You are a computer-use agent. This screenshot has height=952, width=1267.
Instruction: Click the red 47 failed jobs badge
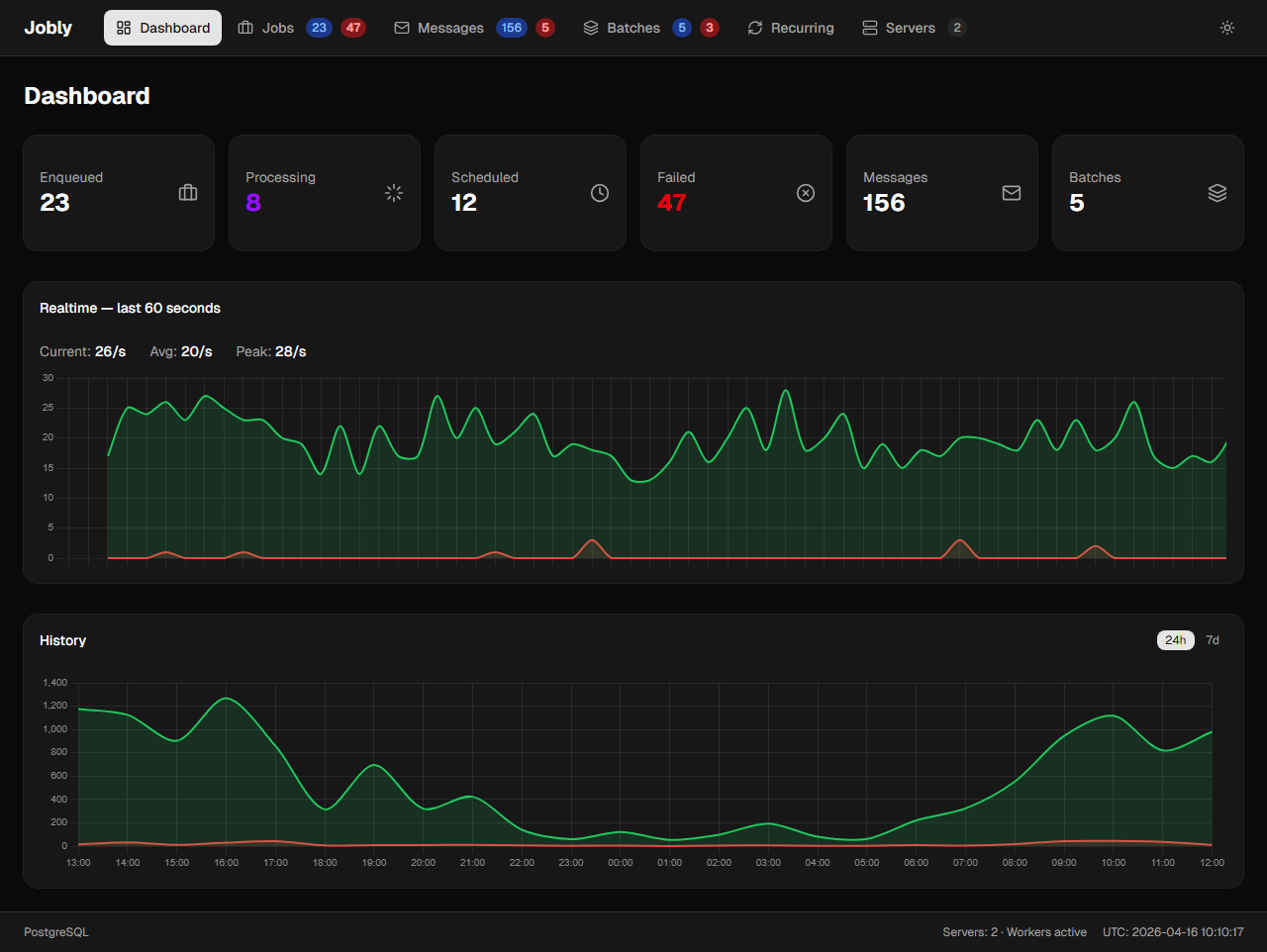pyautogui.click(x=353, y=28)
